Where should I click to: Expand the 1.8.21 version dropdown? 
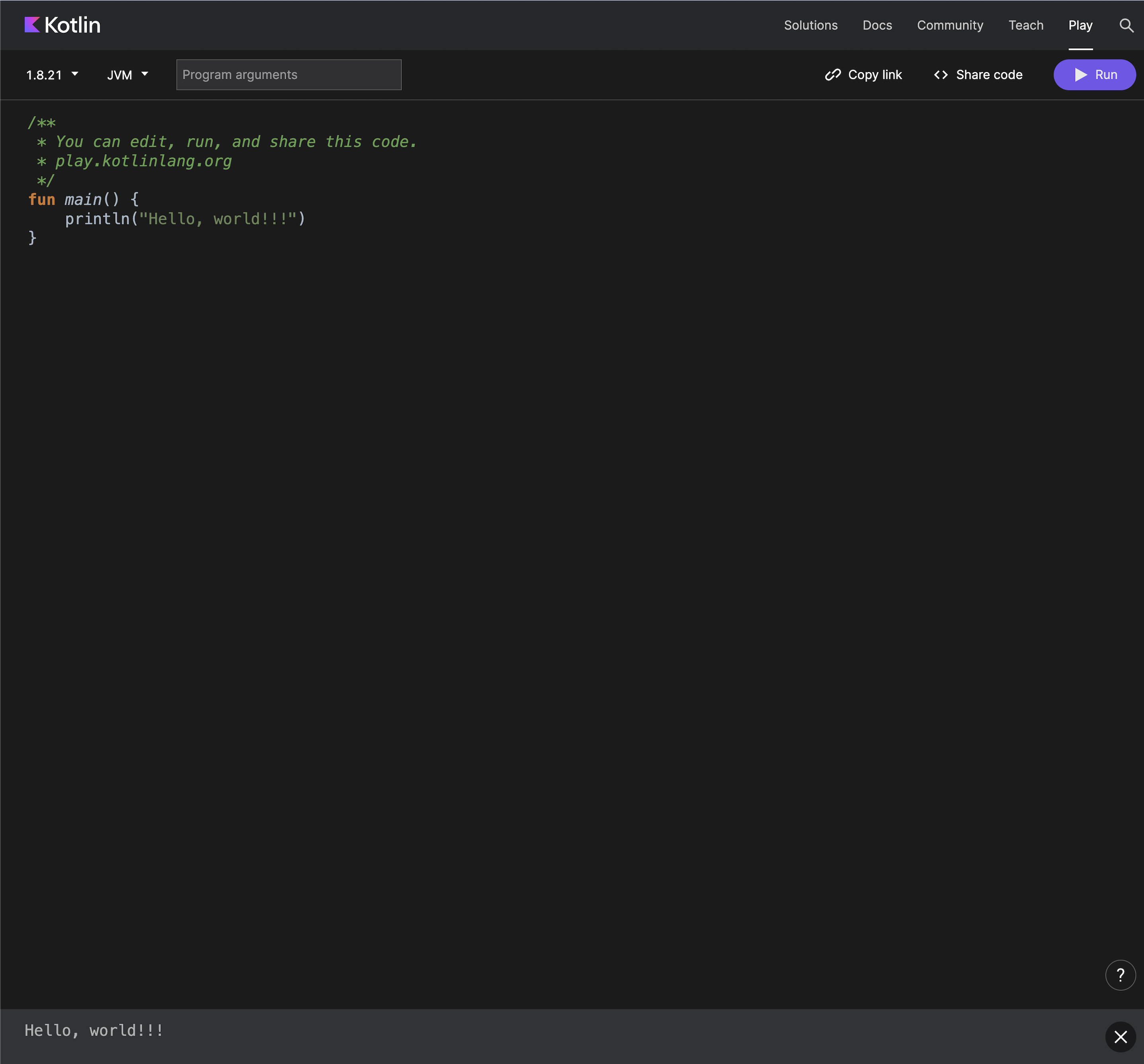click(x=45, y=75)
